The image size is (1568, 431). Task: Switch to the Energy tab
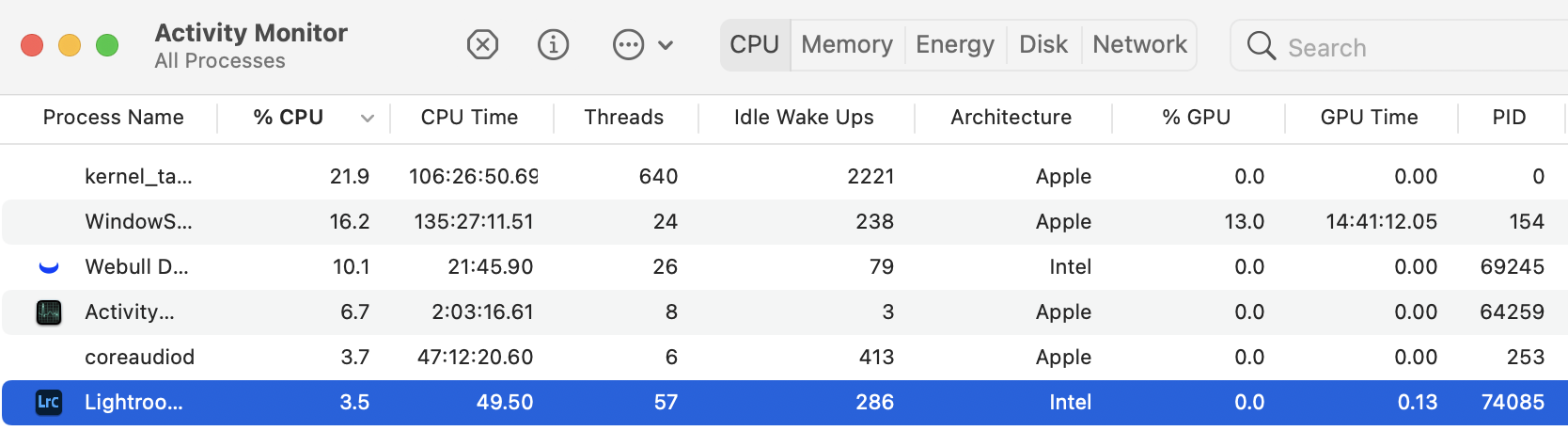point(954,44)
